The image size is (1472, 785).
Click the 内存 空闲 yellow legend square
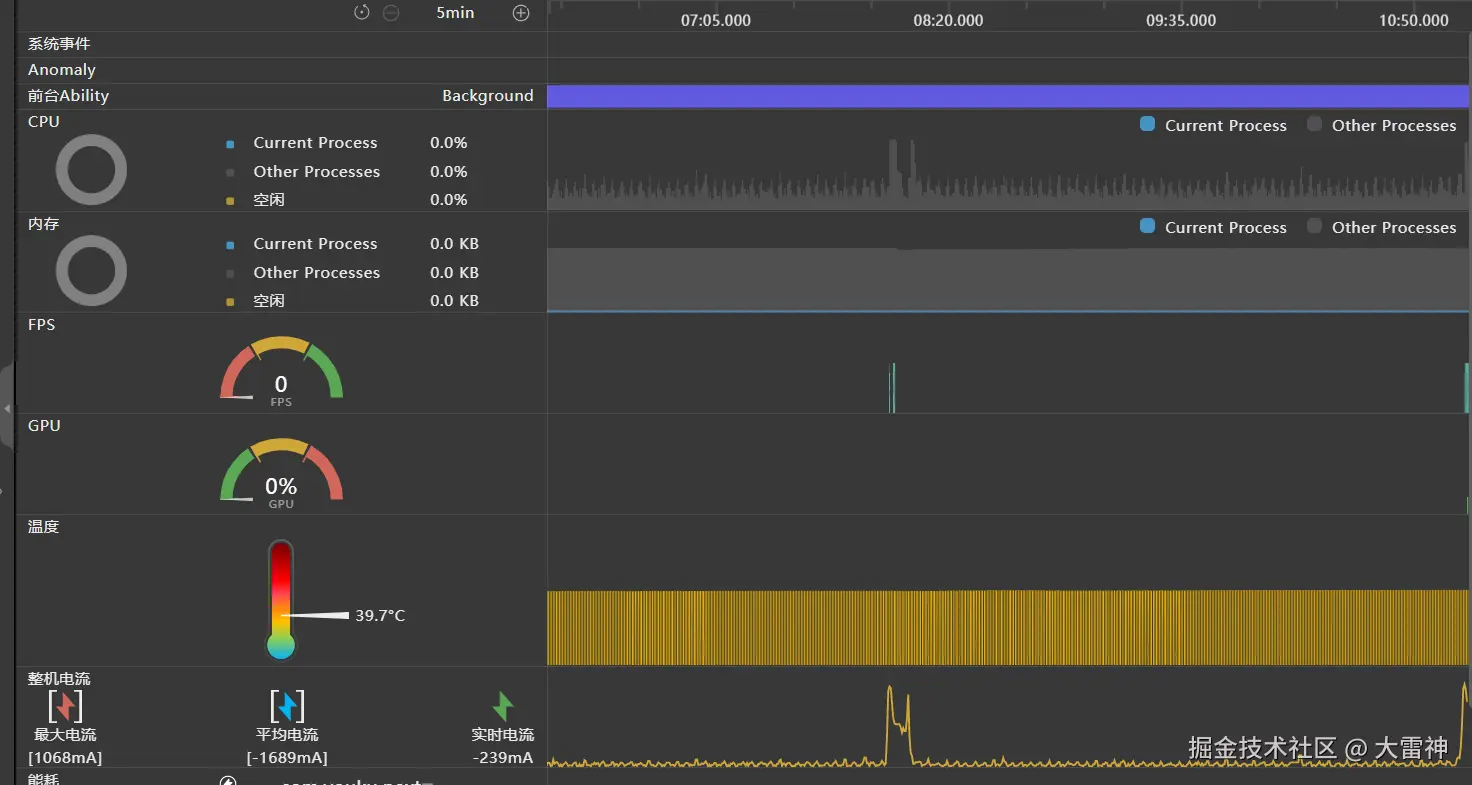click(x=230, y=302)
